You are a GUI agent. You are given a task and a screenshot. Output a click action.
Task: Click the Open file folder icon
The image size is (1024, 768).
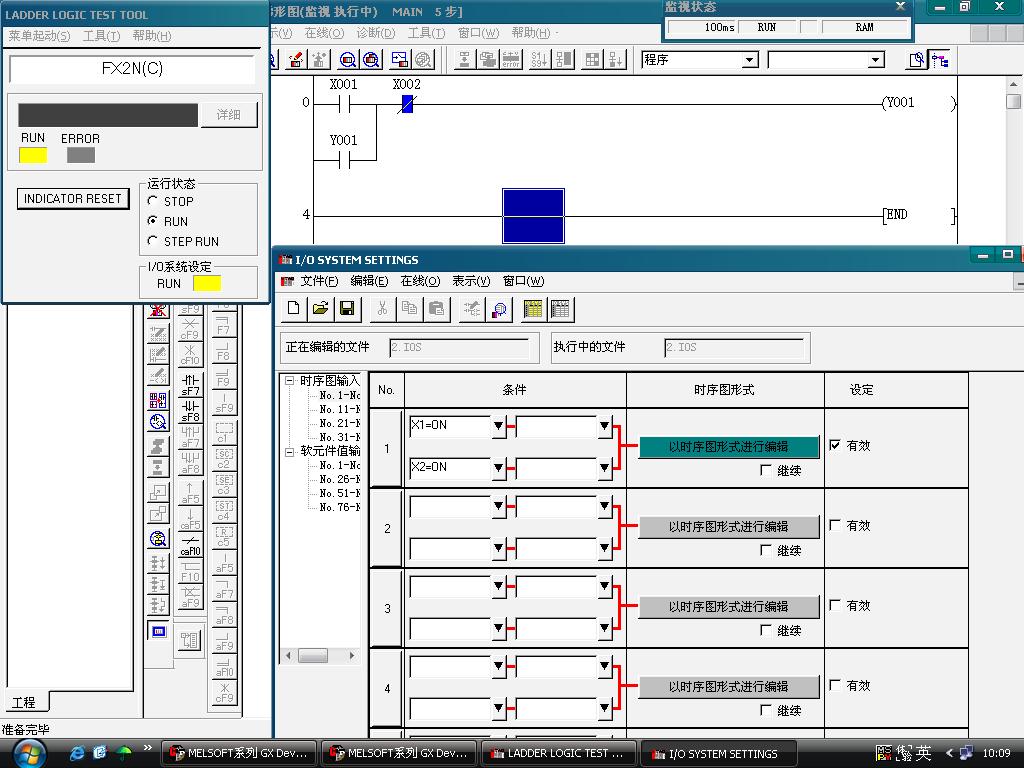(321, 309)
